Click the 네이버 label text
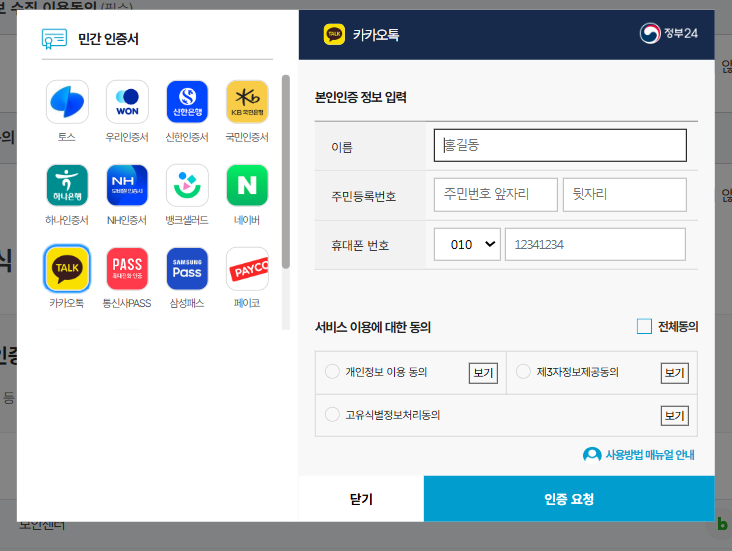The height and width of the screenshot is (551, 732). [247, 220]
